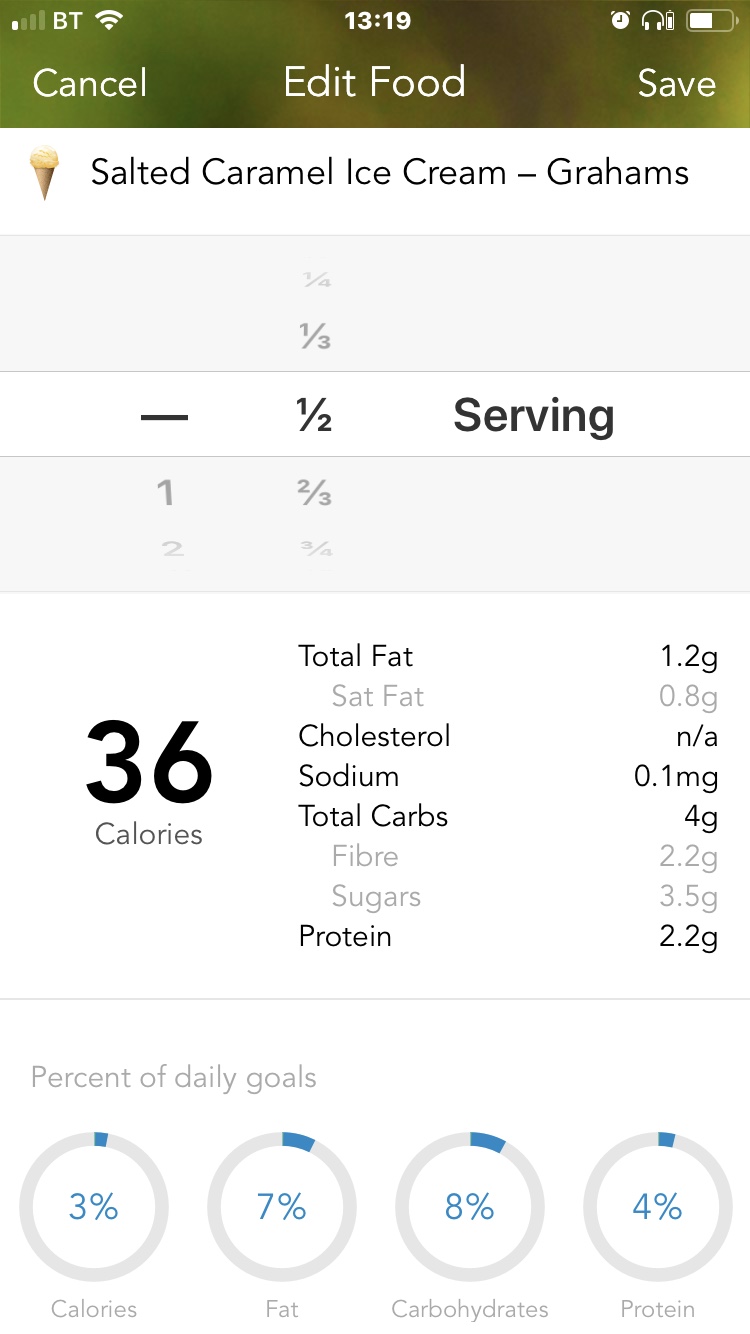Choose whole number 2 in picker
Viewport: 750px width, 1334px height.
[x=173, y=548]
